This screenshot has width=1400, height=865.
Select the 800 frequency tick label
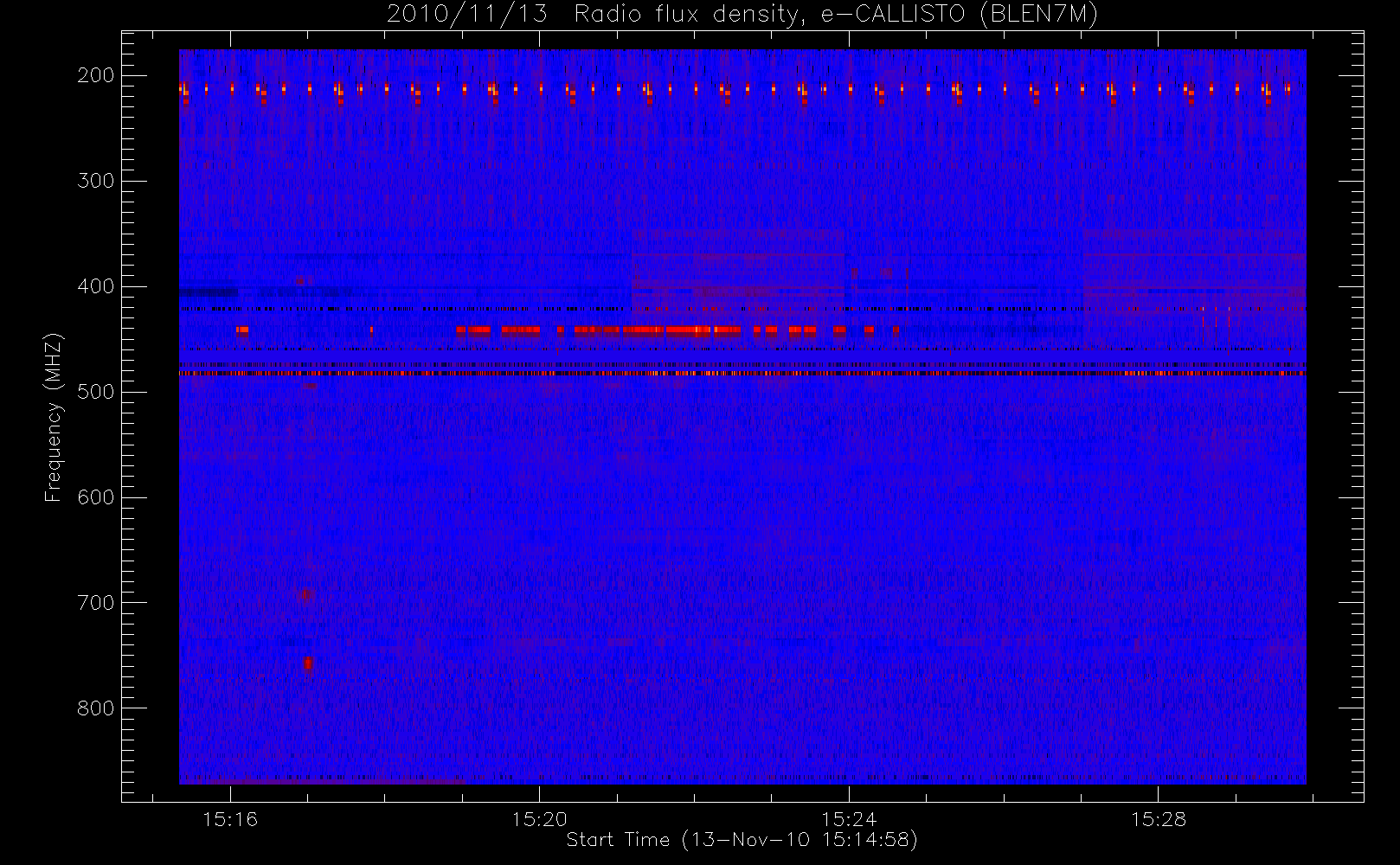pos(96,708)
